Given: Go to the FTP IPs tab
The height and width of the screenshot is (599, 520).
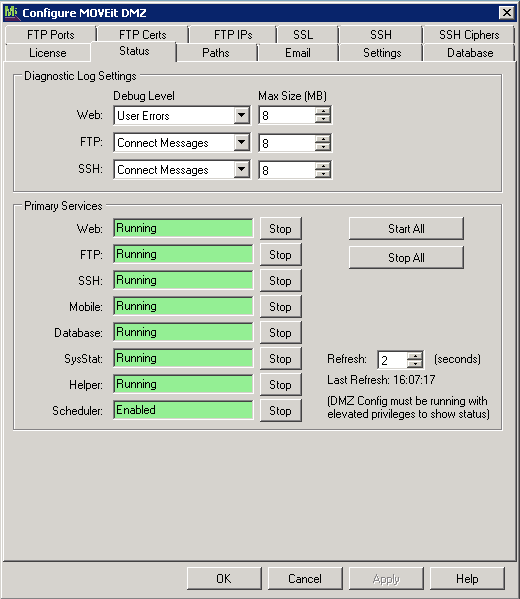Looking at the screenshot, I should point(233,35).
